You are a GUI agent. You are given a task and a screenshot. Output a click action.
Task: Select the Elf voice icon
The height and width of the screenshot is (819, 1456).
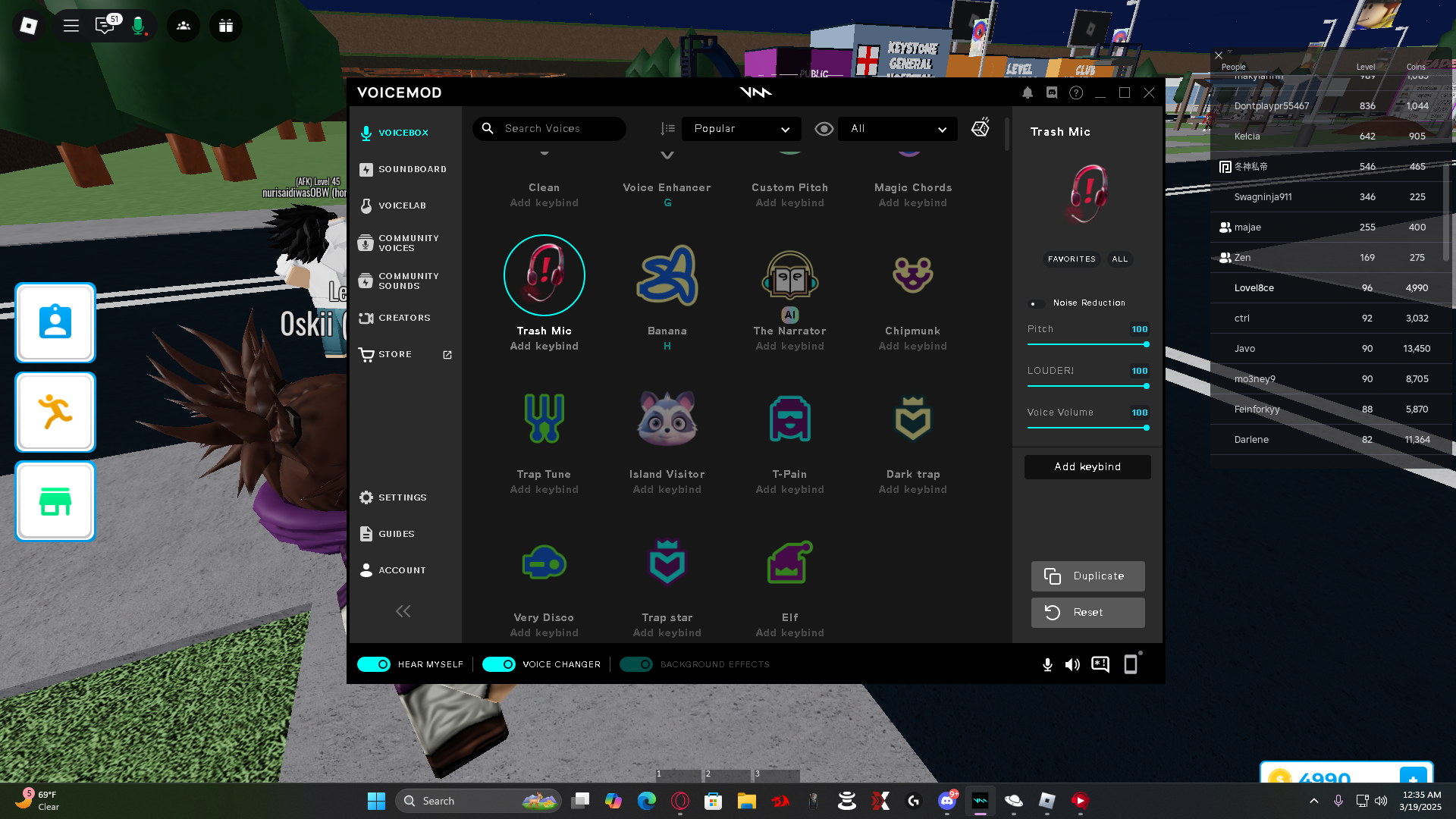pos(790,562)
